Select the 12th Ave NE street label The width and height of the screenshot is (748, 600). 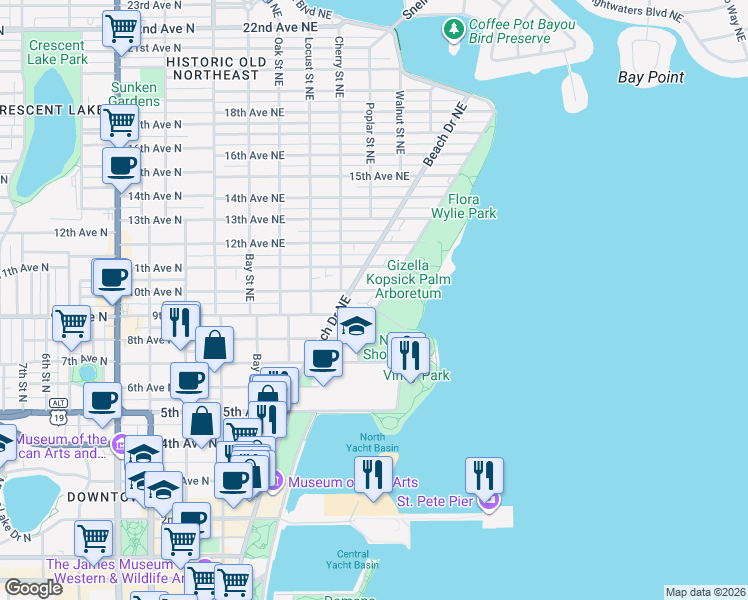[x=255, y=243]
